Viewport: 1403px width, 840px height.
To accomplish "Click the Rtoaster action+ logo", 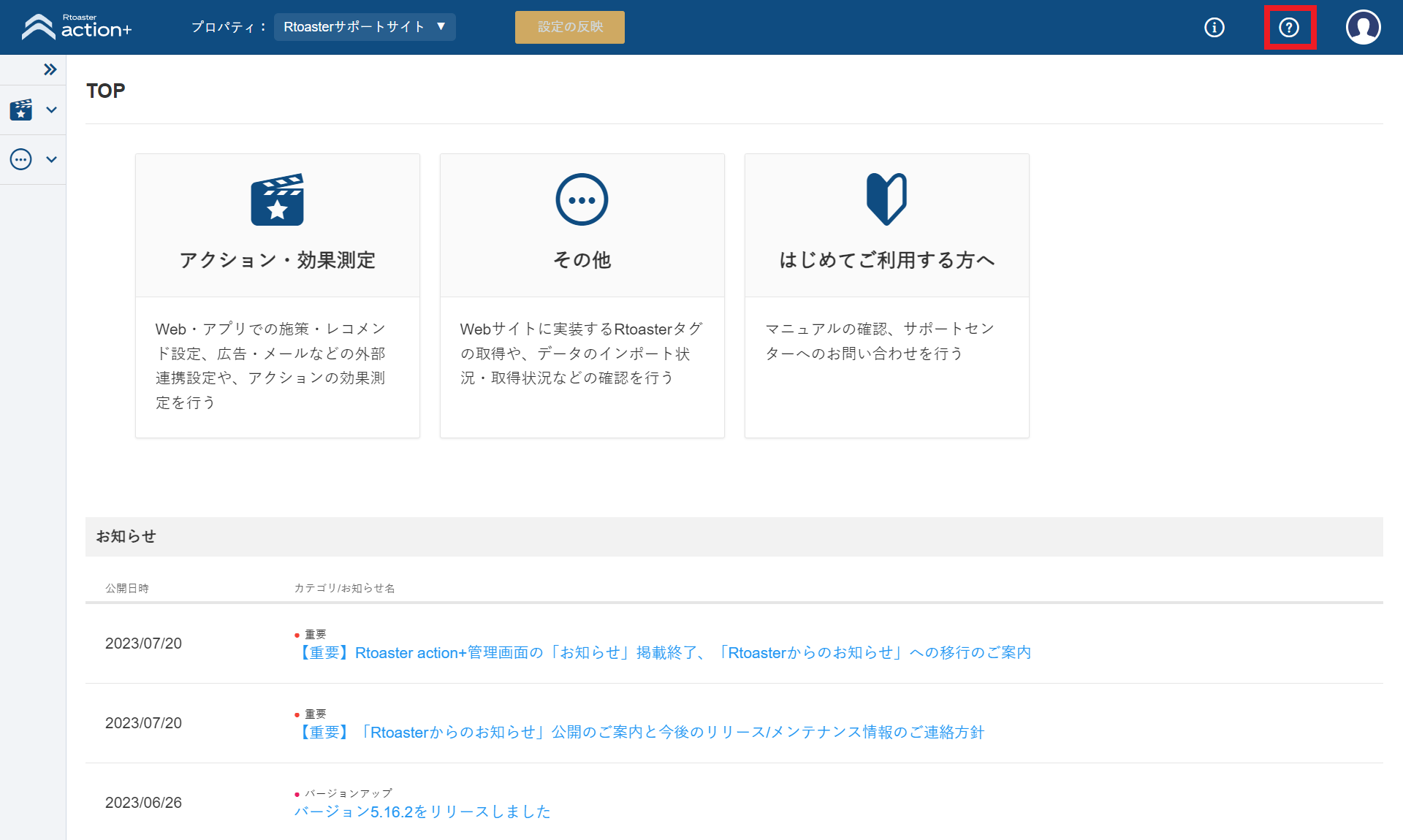I will (77, 27).
